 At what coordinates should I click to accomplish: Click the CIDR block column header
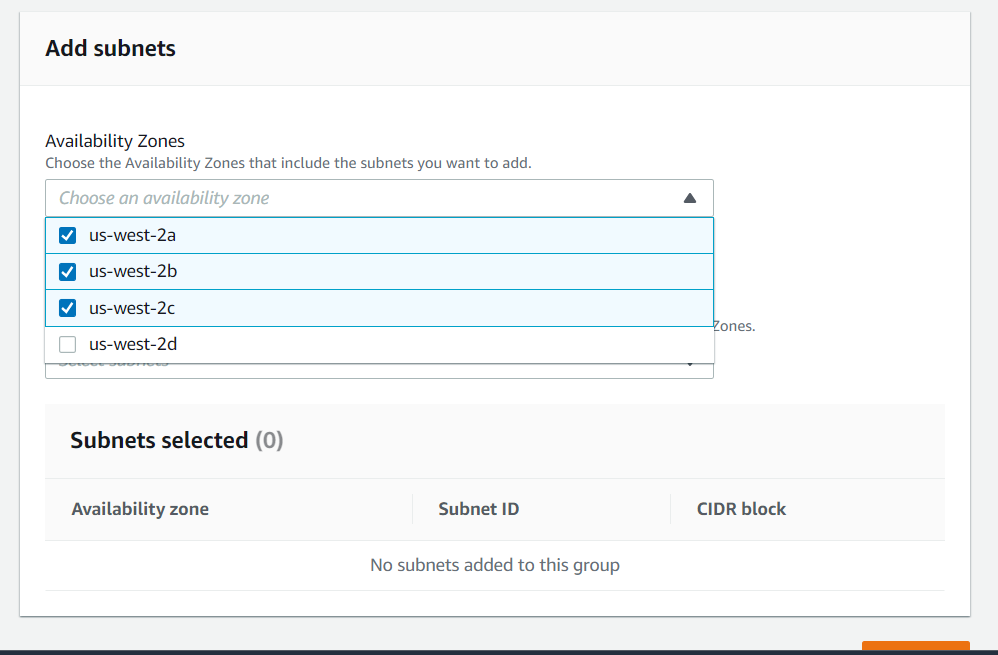(741, 509)
